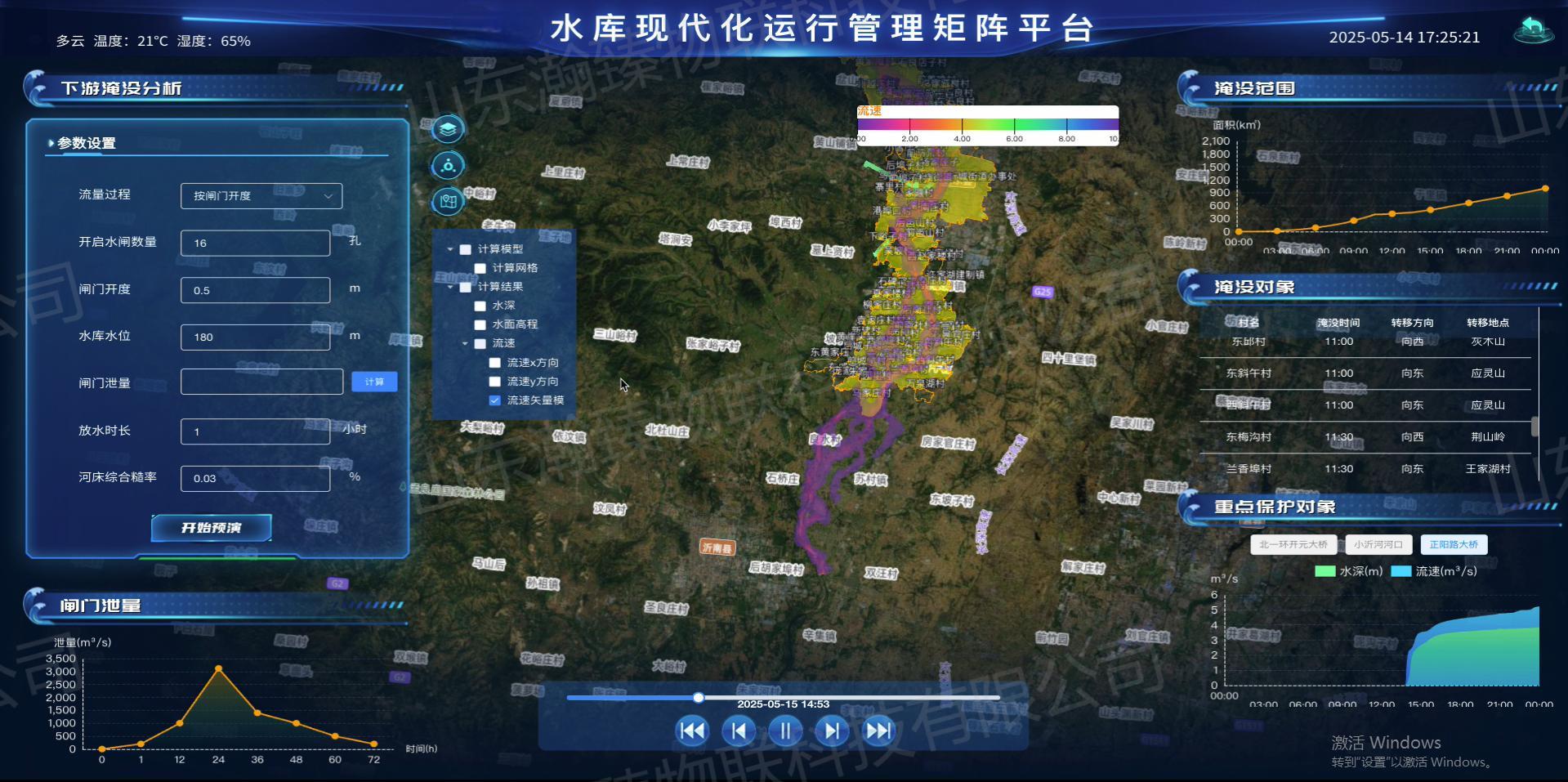Step back one frame in simulation
Screen dimensions: 1568x782
click(739, 731)
